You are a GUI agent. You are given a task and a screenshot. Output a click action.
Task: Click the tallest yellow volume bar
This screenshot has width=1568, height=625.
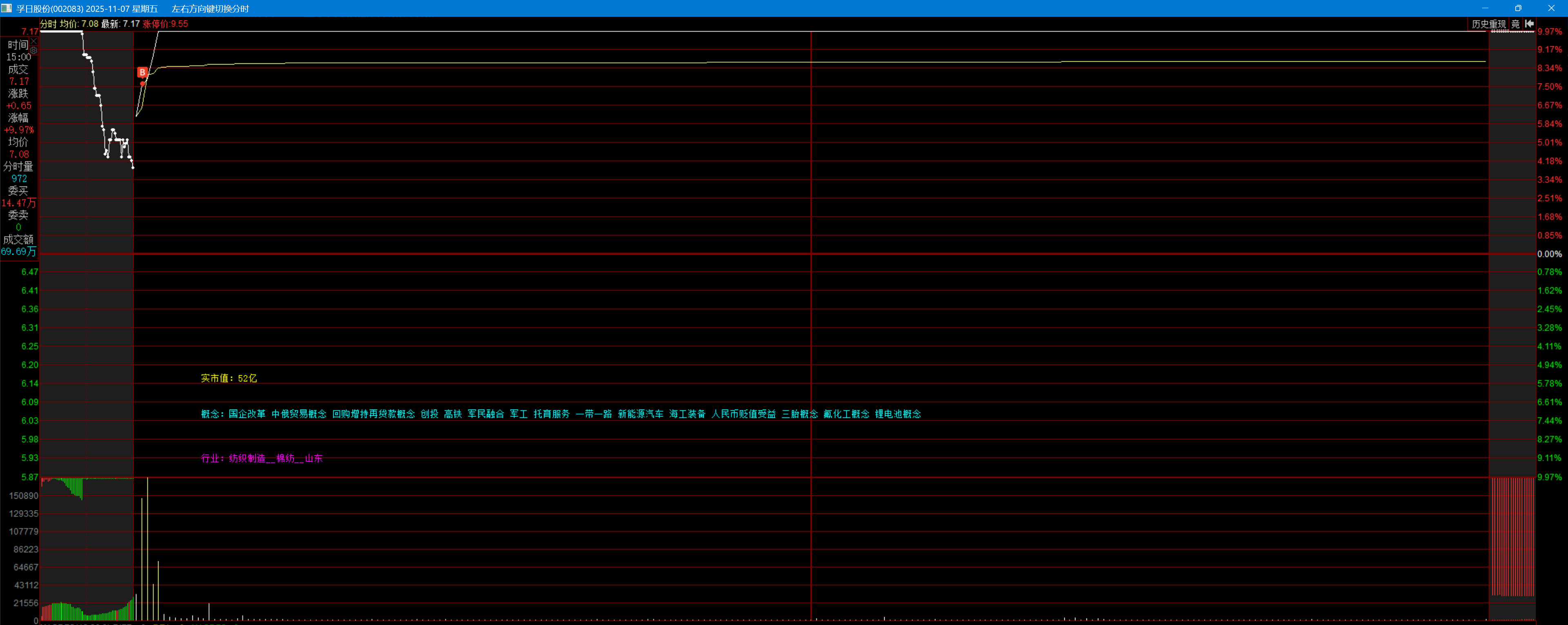point(147,548)
